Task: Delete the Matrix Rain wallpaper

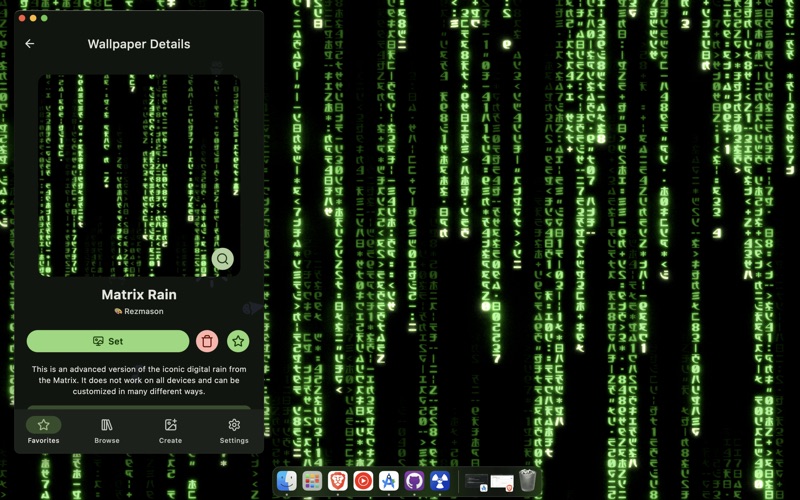Action: coord(207,341)
